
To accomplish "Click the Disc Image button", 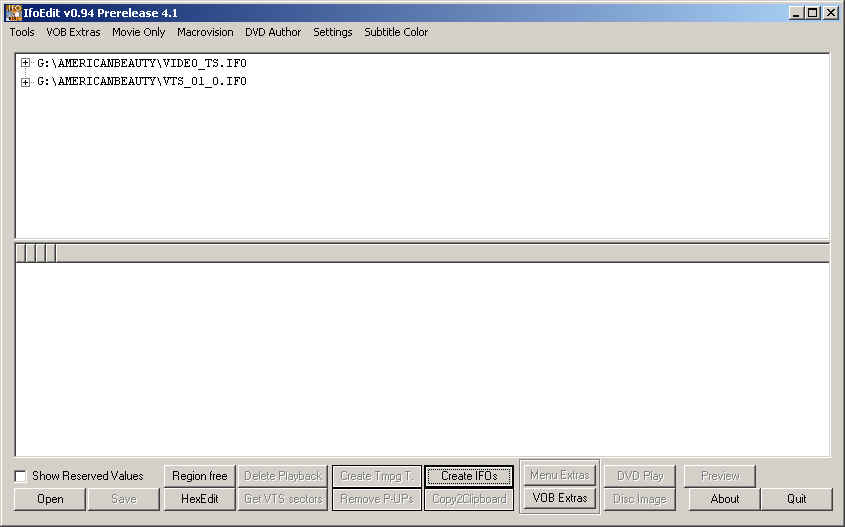I will 640,499.
